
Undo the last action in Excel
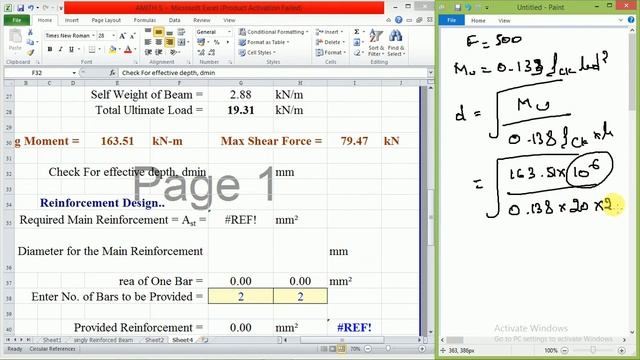[31, 8]
